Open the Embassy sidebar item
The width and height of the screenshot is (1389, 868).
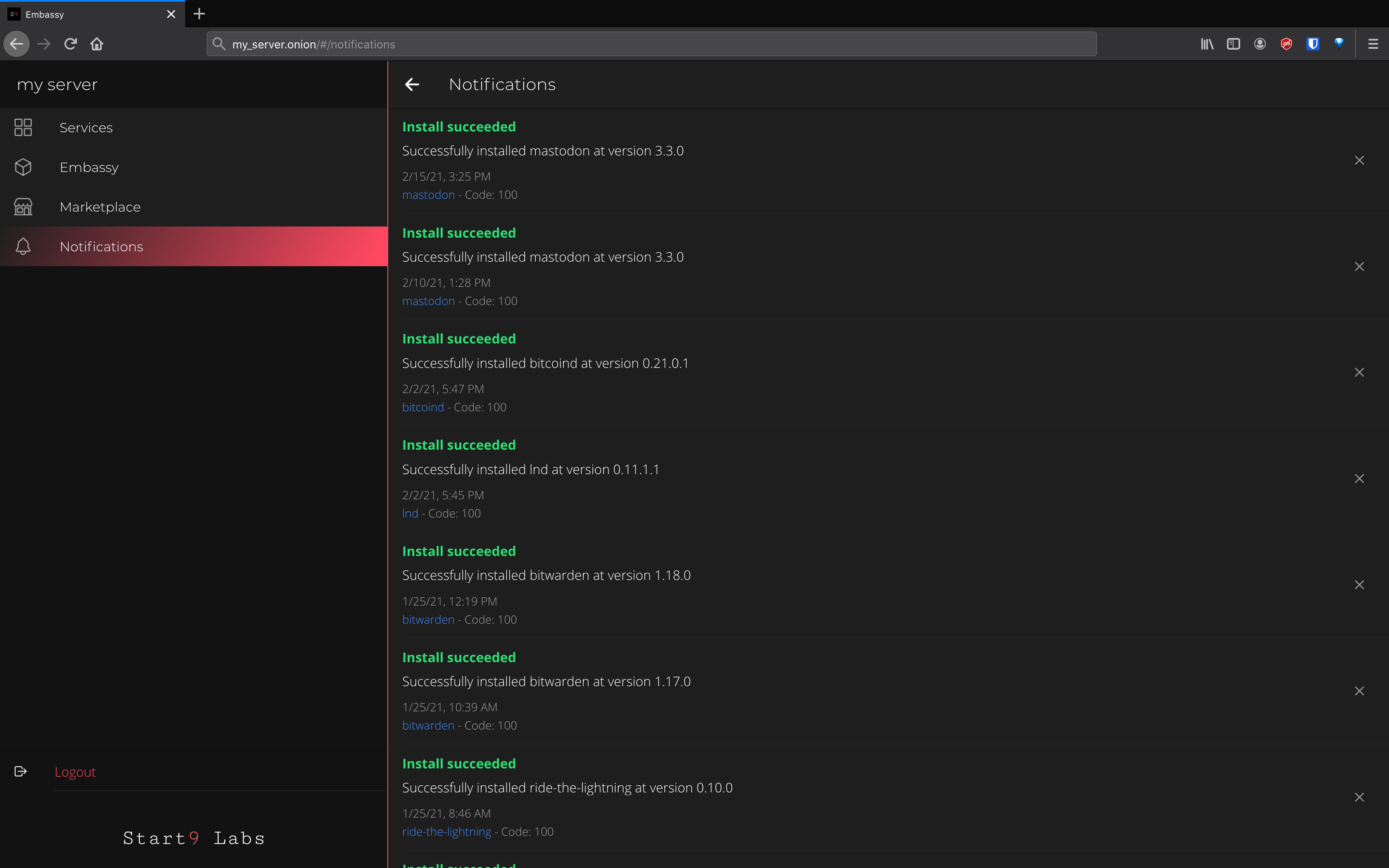click(x=89, y=167)
